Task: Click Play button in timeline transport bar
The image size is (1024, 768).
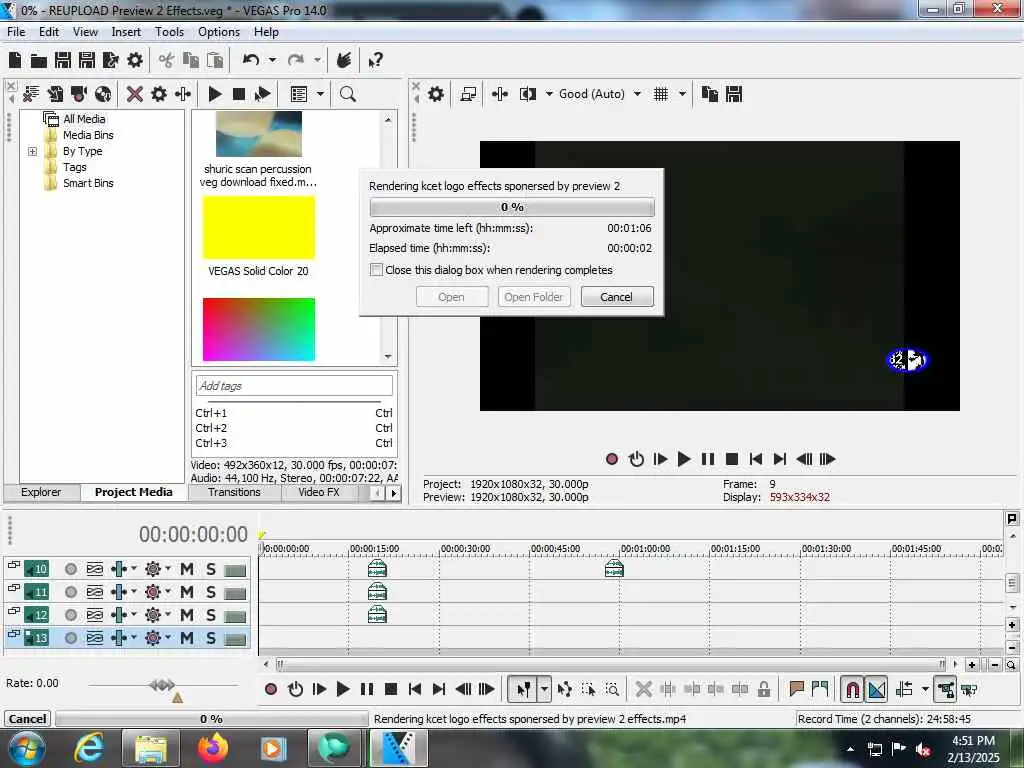Action: (x=343, y=689)
